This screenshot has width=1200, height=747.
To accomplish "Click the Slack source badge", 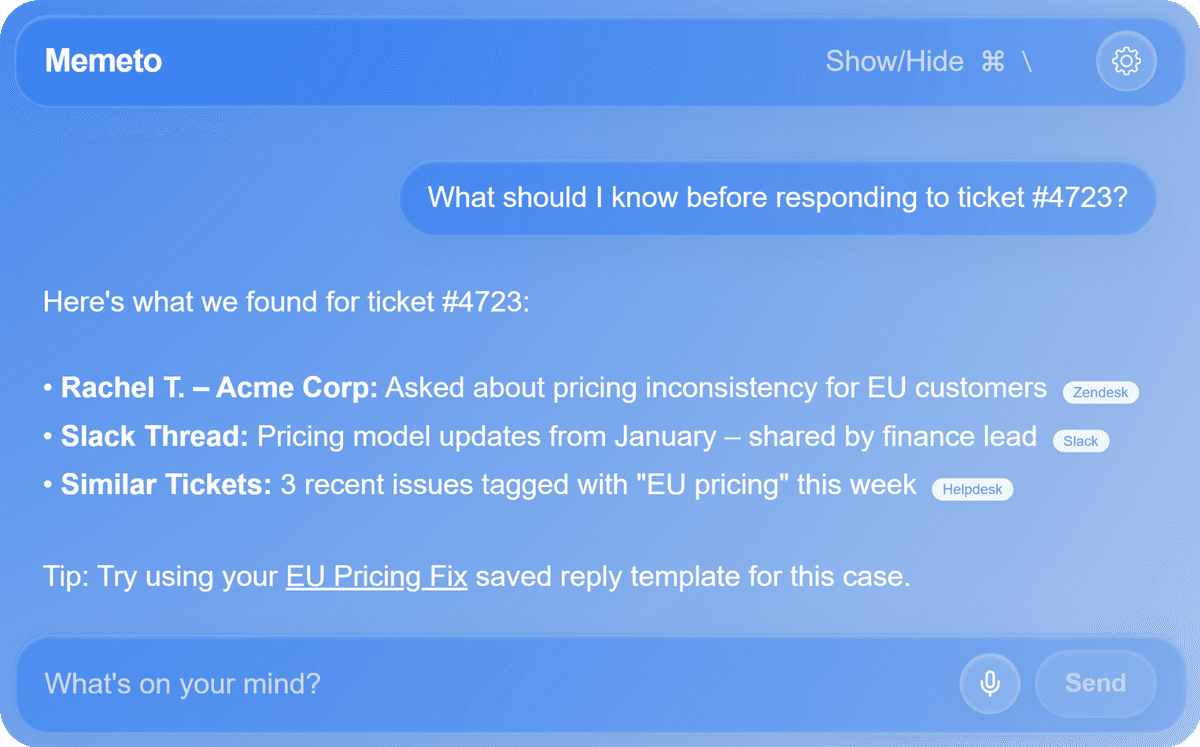I will (1080, 441).
